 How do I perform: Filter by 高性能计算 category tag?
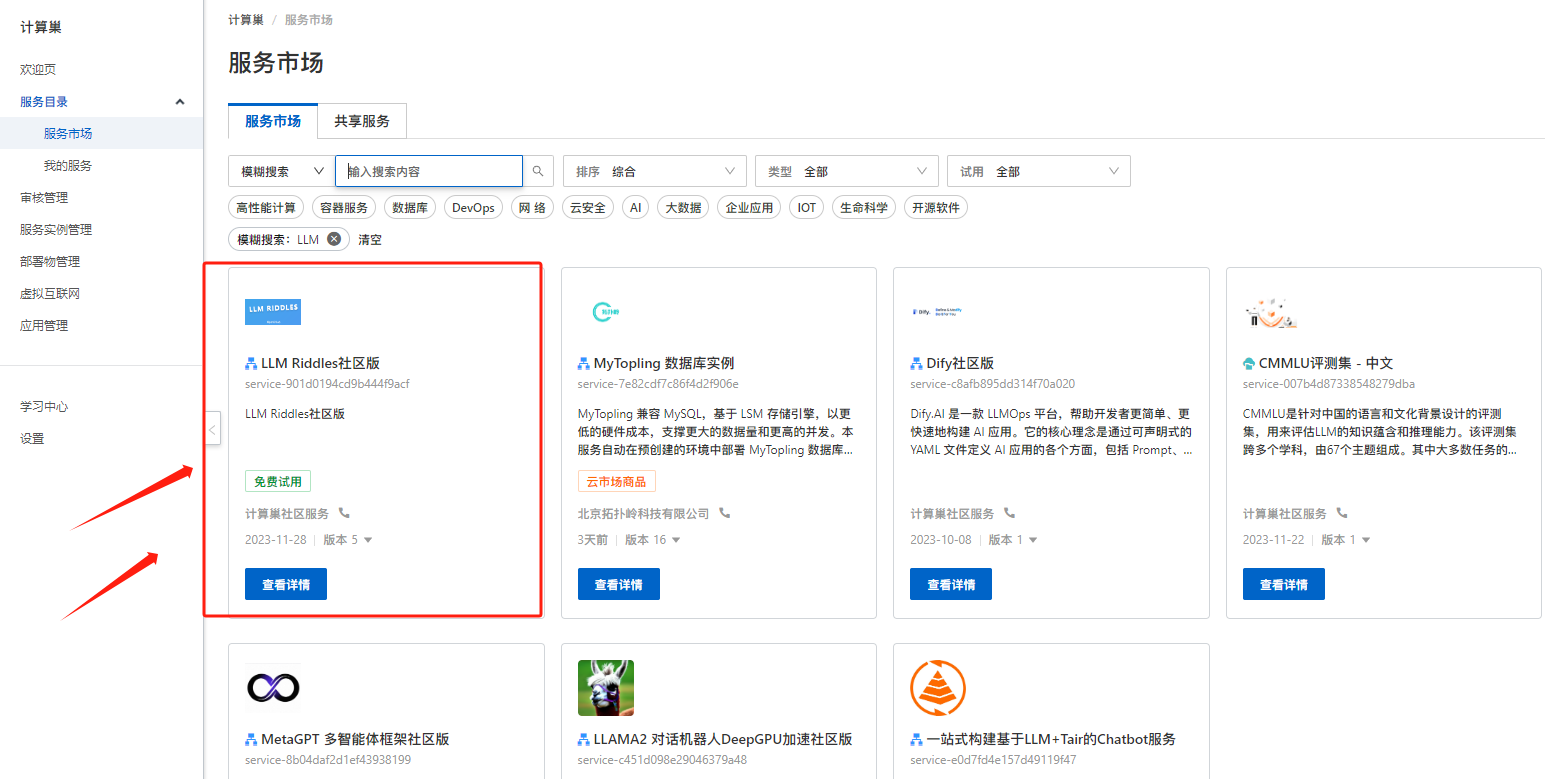point(266,208)
